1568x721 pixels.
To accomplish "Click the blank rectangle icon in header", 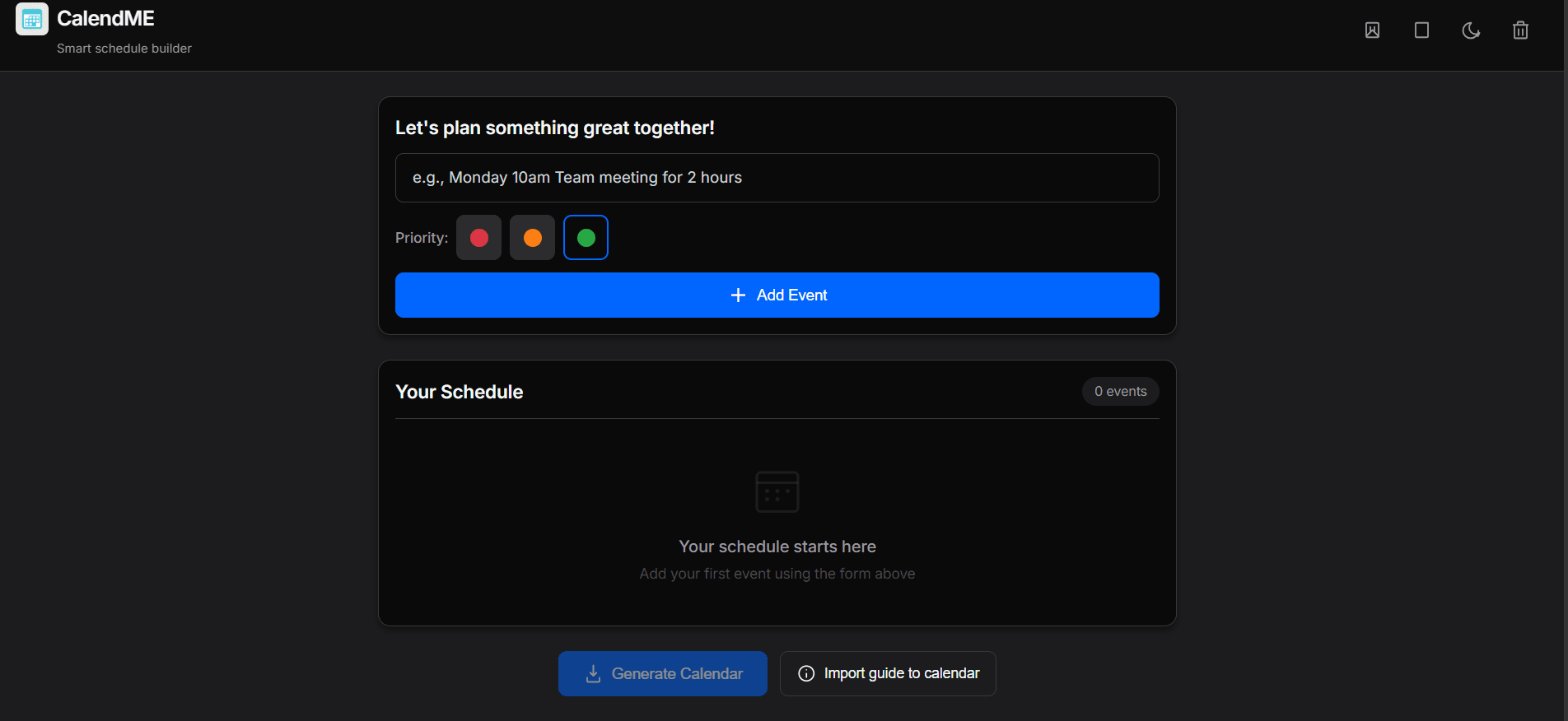I will [1421, 30].
